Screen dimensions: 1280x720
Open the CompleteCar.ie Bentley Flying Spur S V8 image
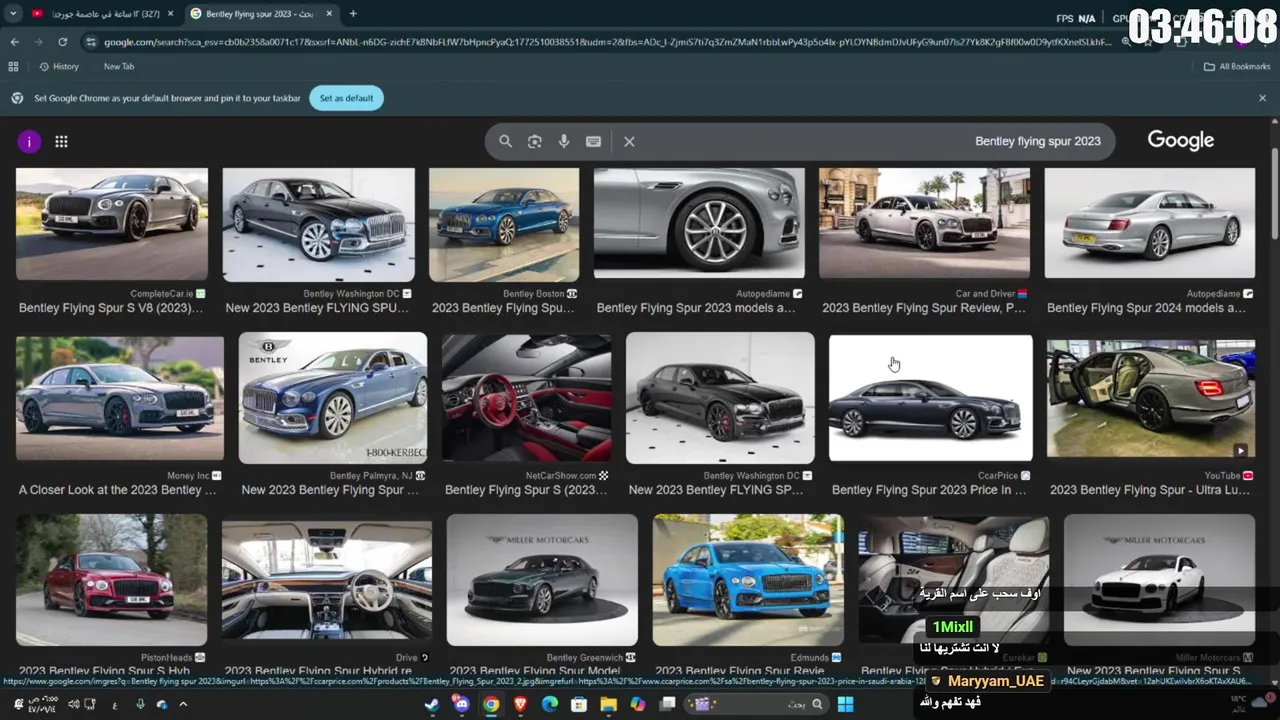(x=112, y=224)
